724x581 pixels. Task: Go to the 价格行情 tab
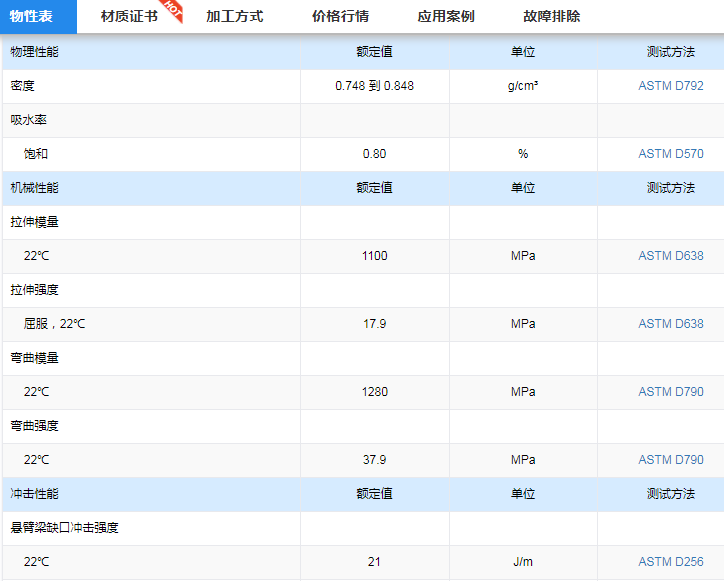340,16
